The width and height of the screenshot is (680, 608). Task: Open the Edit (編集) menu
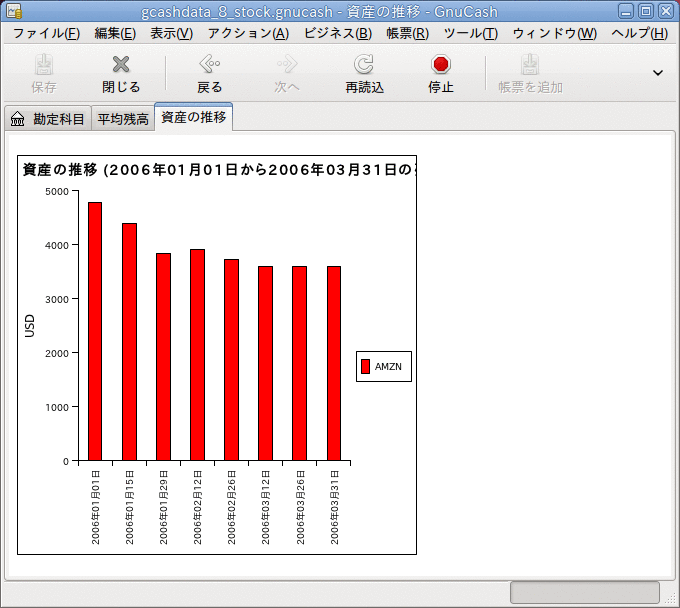114,33
